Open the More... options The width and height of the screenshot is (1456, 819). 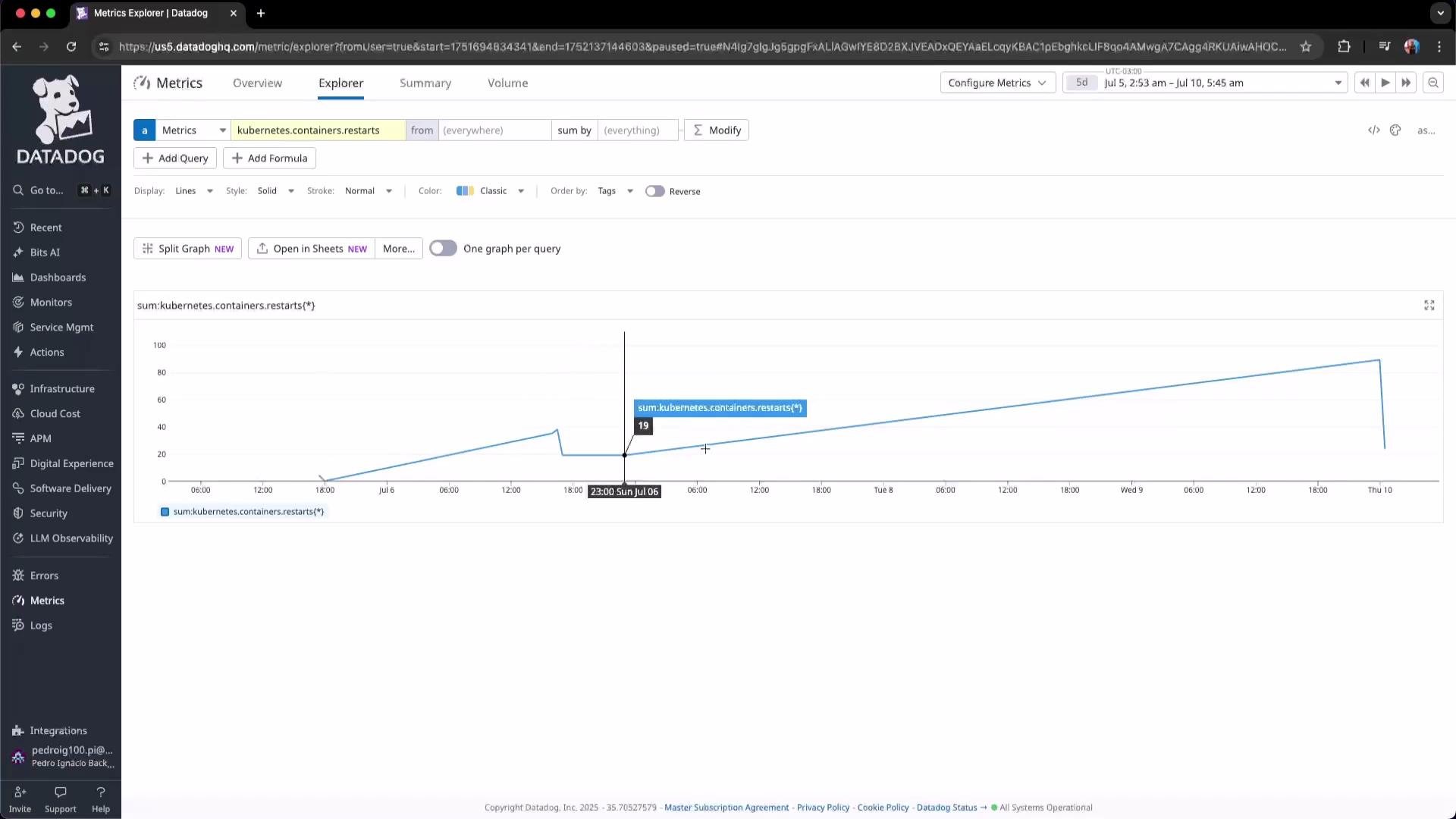click(399, 249)
